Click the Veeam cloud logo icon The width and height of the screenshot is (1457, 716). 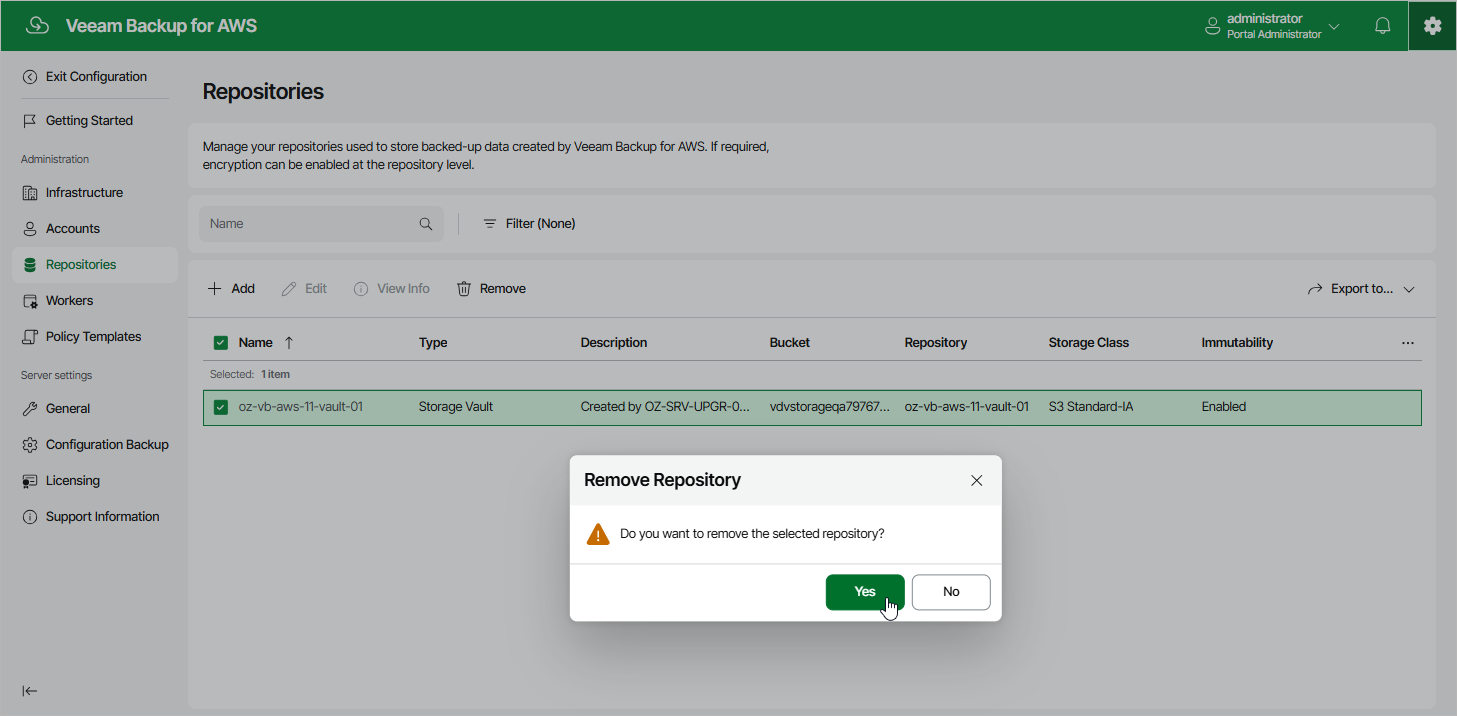pyautogui.click(x=37, y=26)
